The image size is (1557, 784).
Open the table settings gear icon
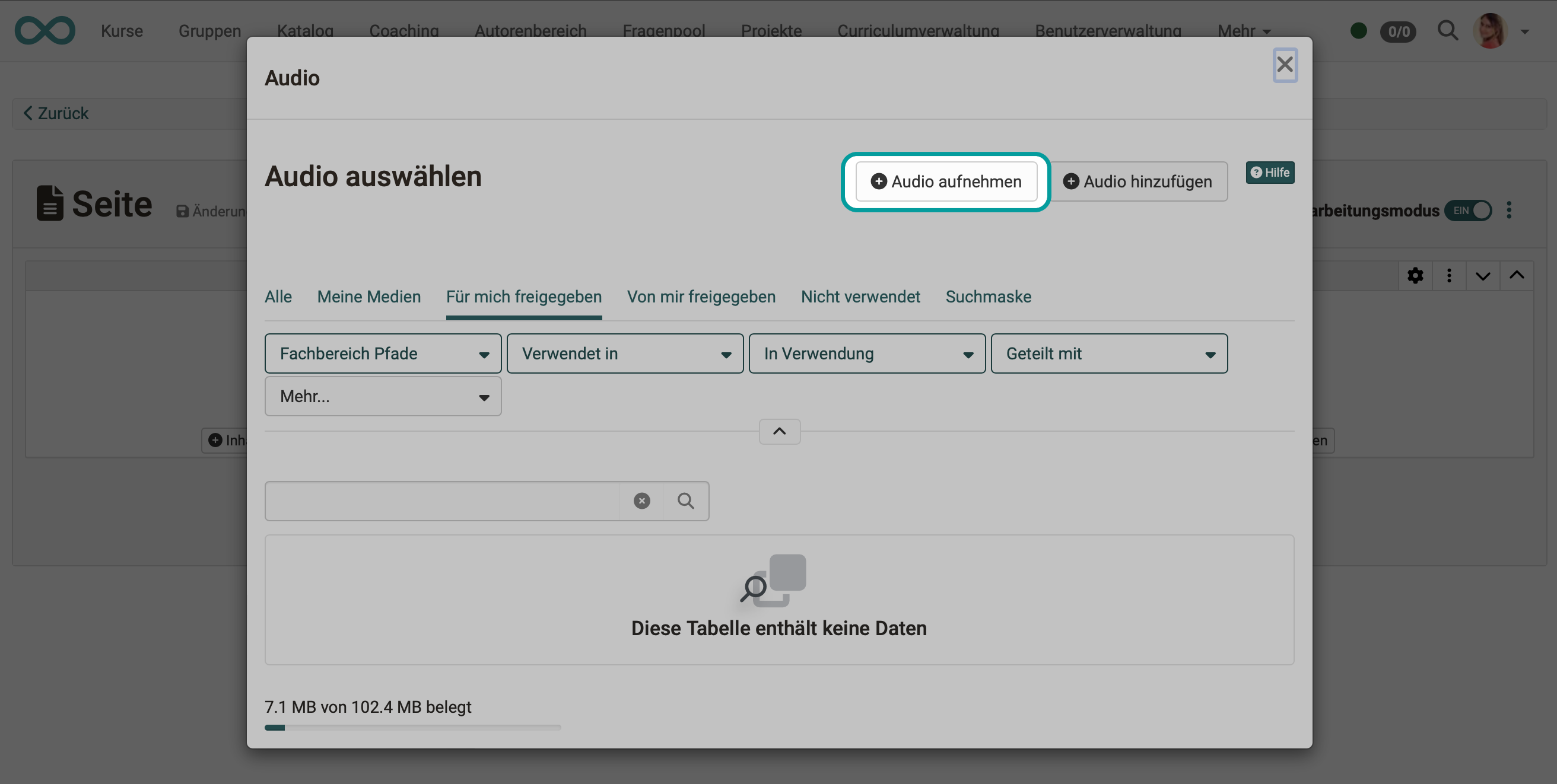coord(1415,275)
